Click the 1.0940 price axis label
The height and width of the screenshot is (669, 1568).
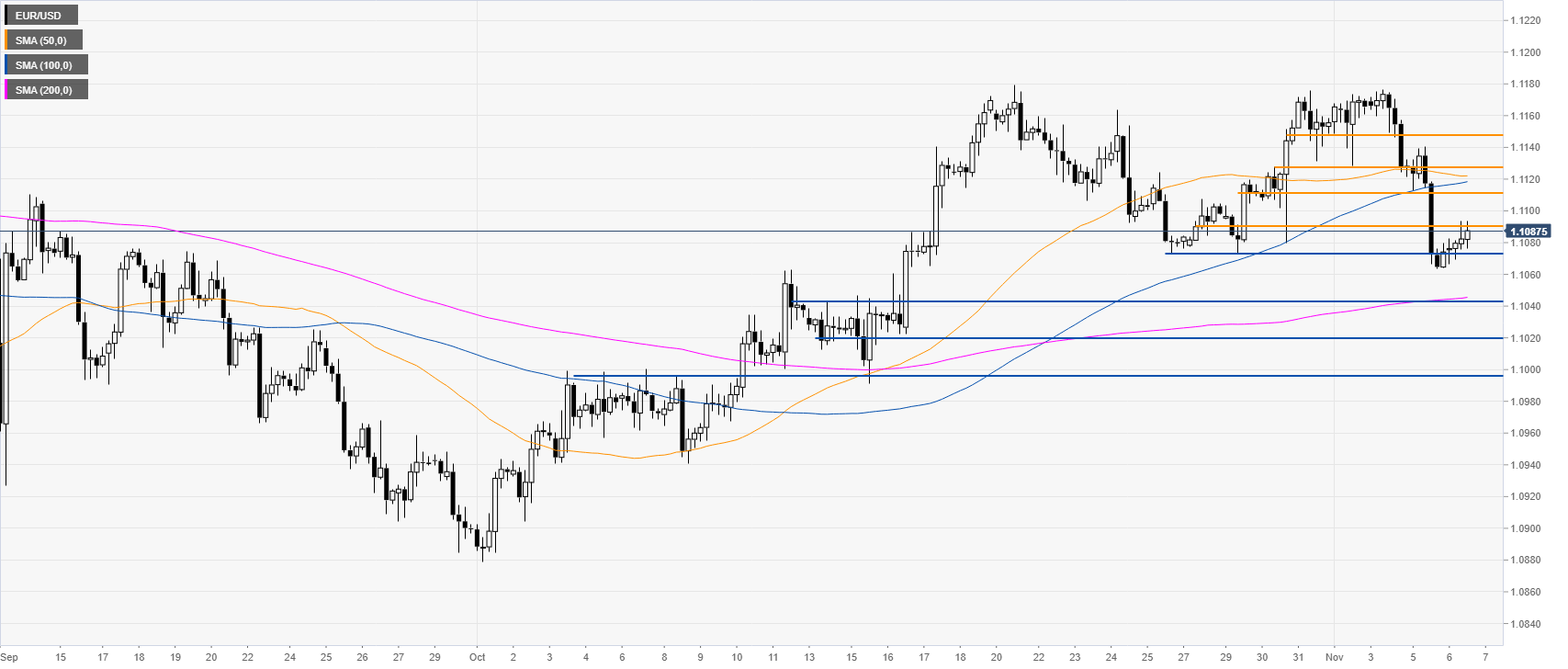pos(1525,465)
